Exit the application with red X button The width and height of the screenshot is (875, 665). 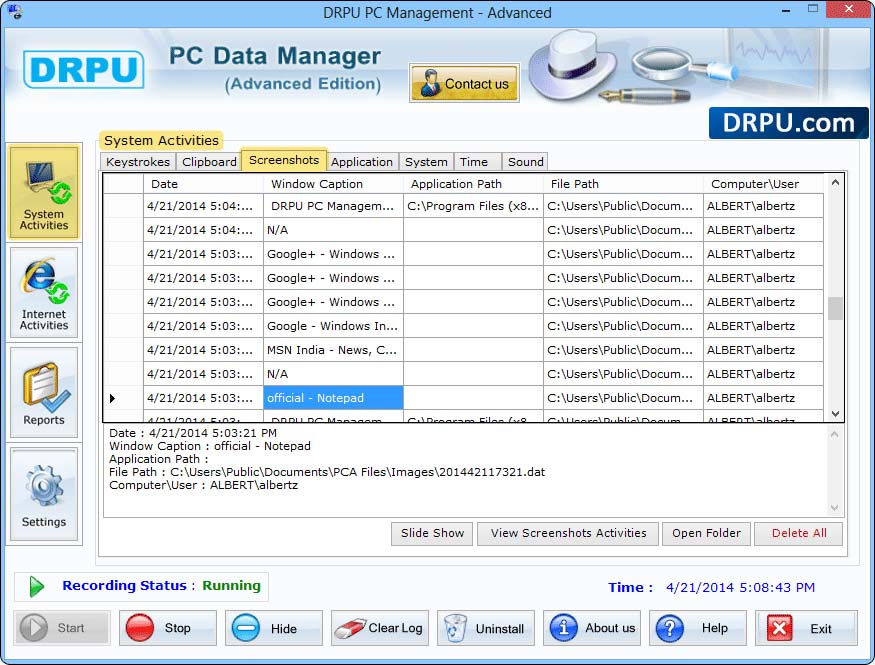(x=806, y=628)
